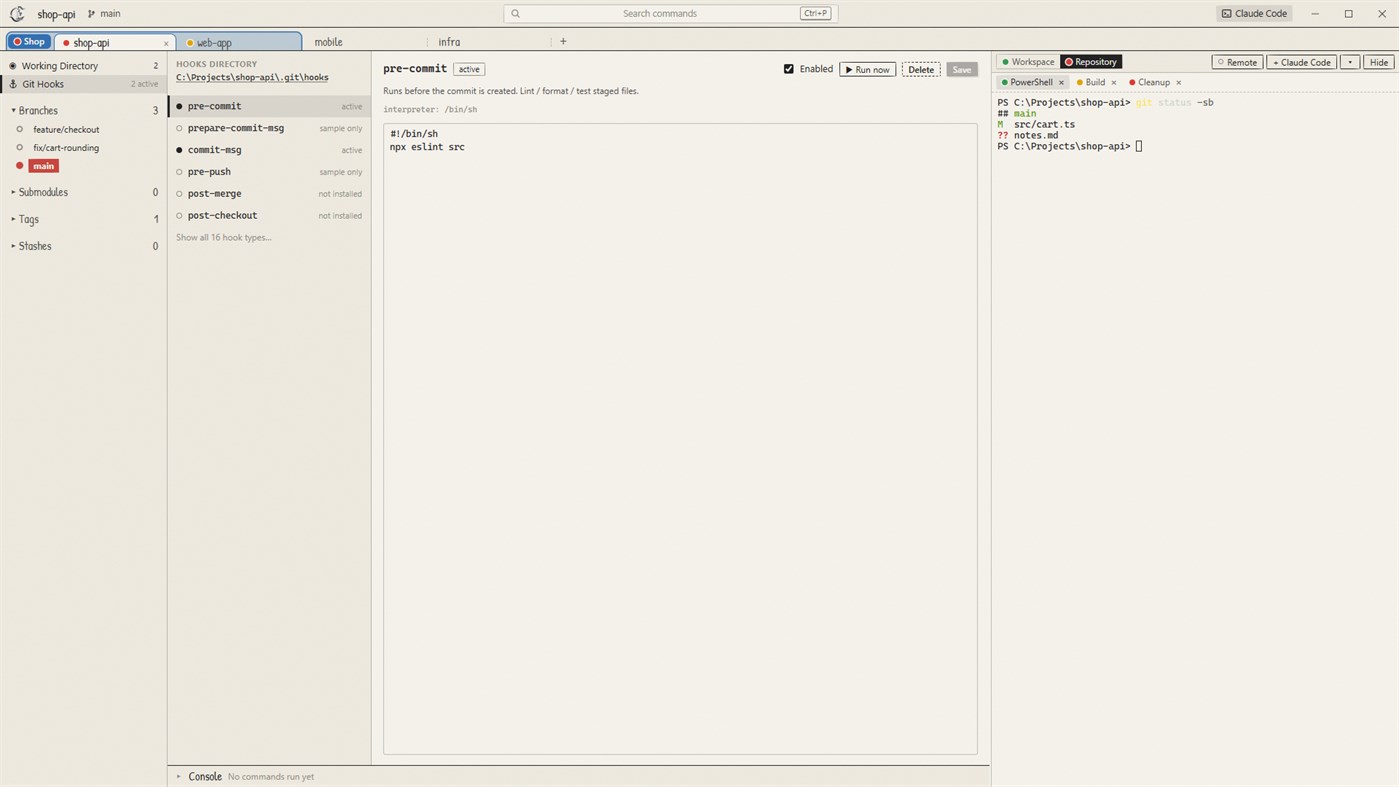Switch to the mobile tab
1399x787 pixels.
click(364, 42)
